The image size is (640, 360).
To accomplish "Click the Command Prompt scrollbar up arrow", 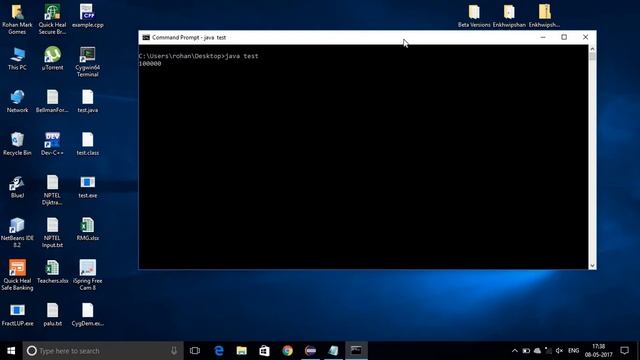I will tap(592, 49).
